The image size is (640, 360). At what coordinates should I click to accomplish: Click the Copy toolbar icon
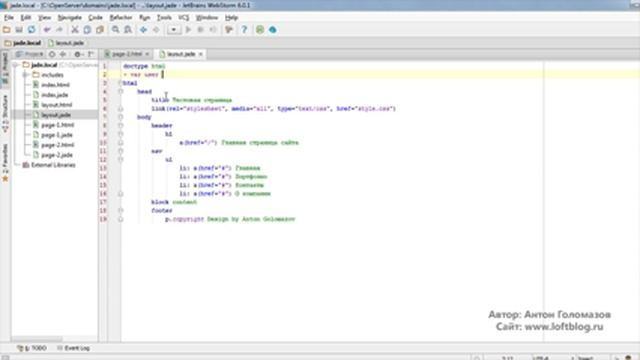[x=87, y=30]
